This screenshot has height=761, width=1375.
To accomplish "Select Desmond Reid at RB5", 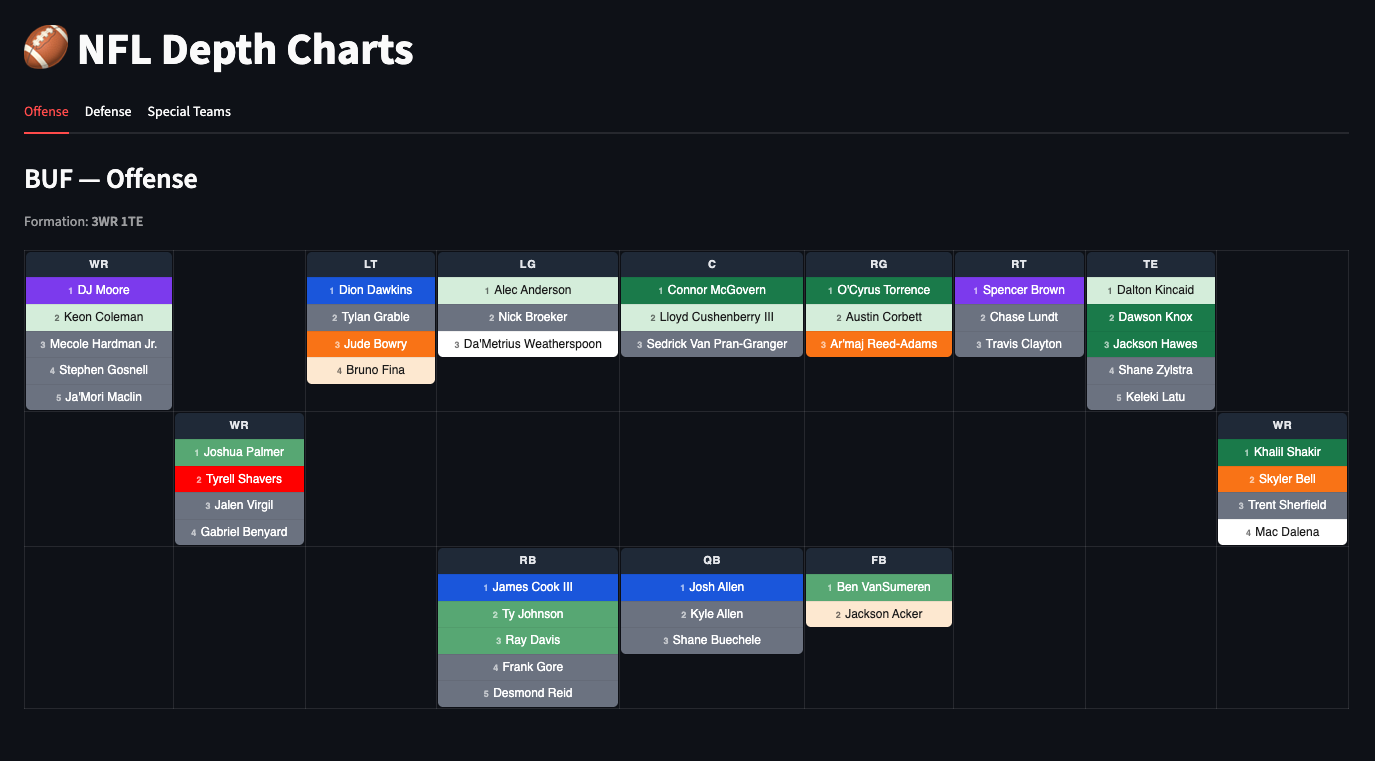I will [528, 694].
